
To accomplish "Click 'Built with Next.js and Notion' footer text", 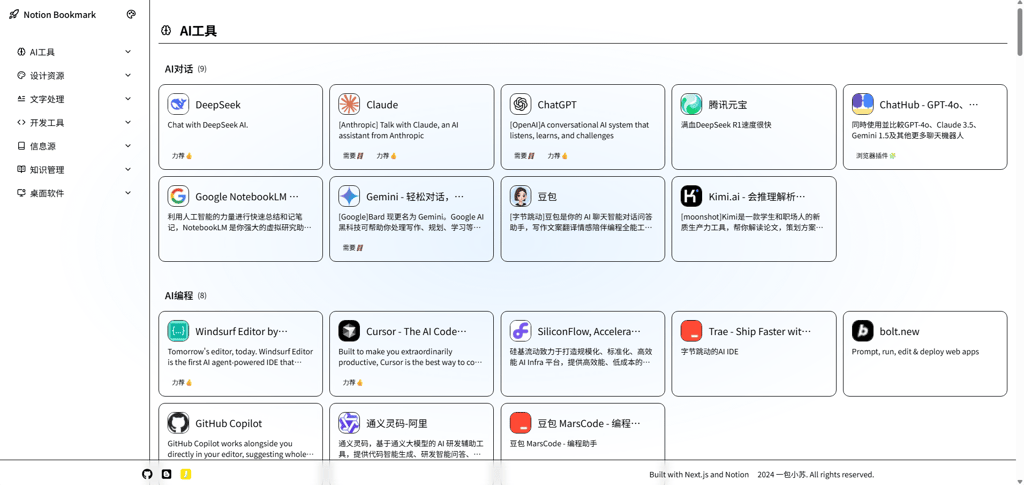I will (699, 475).
